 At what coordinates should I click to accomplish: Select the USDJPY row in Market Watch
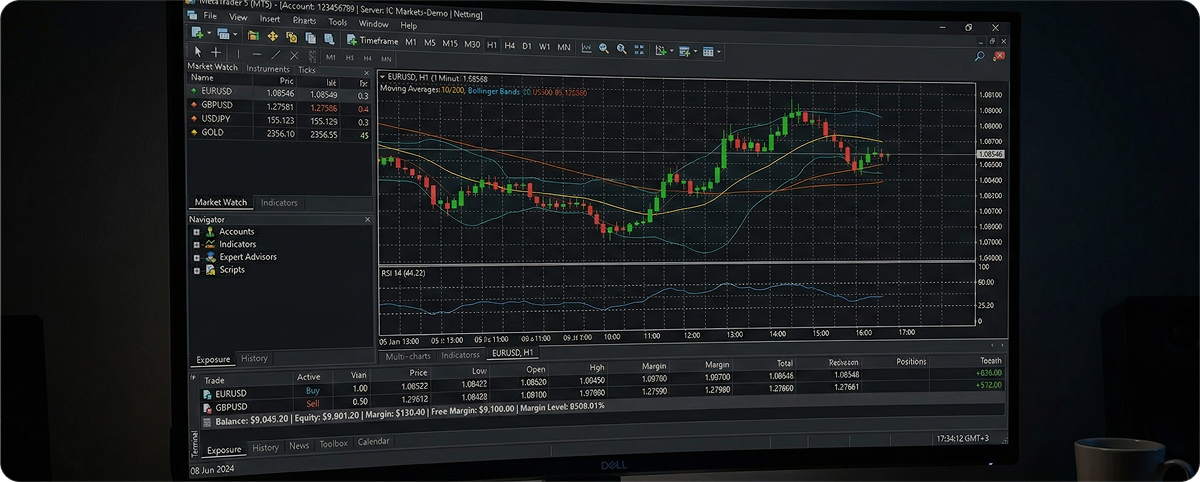(x=279, y=119)
